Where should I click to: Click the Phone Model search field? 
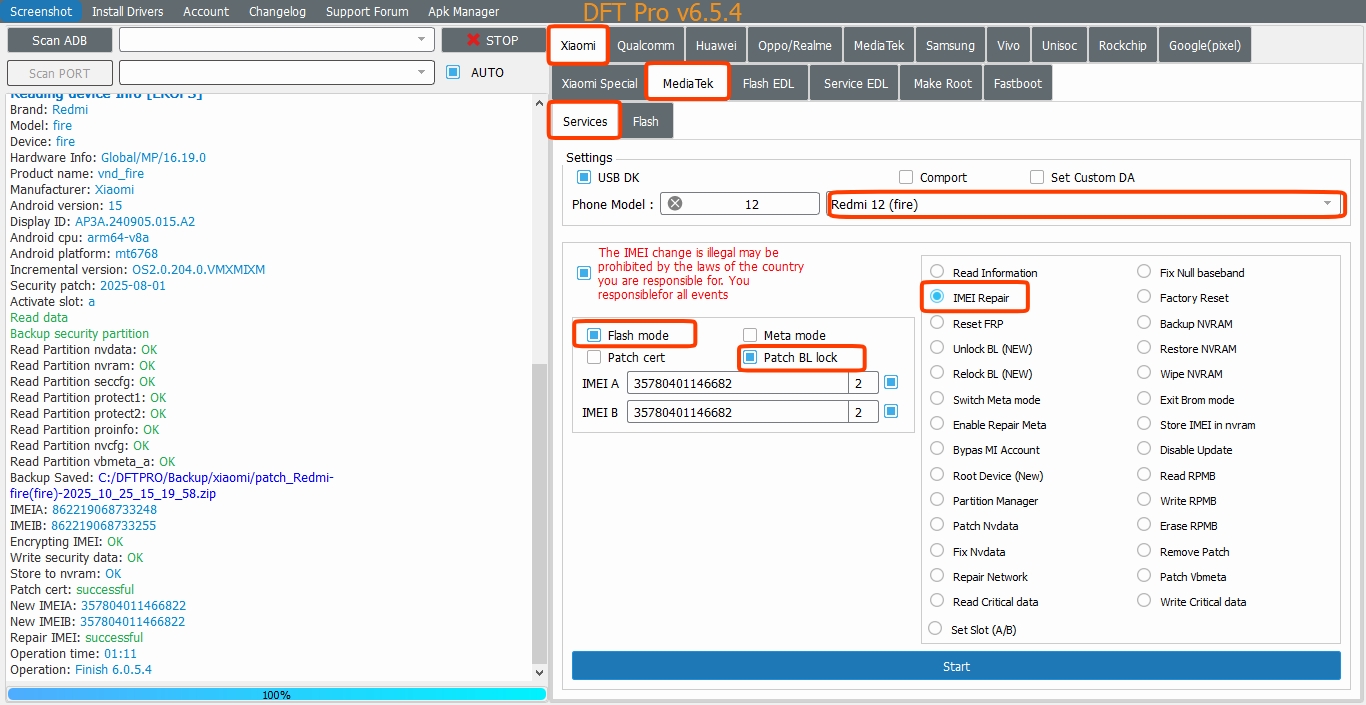click(x=740, y=204)
